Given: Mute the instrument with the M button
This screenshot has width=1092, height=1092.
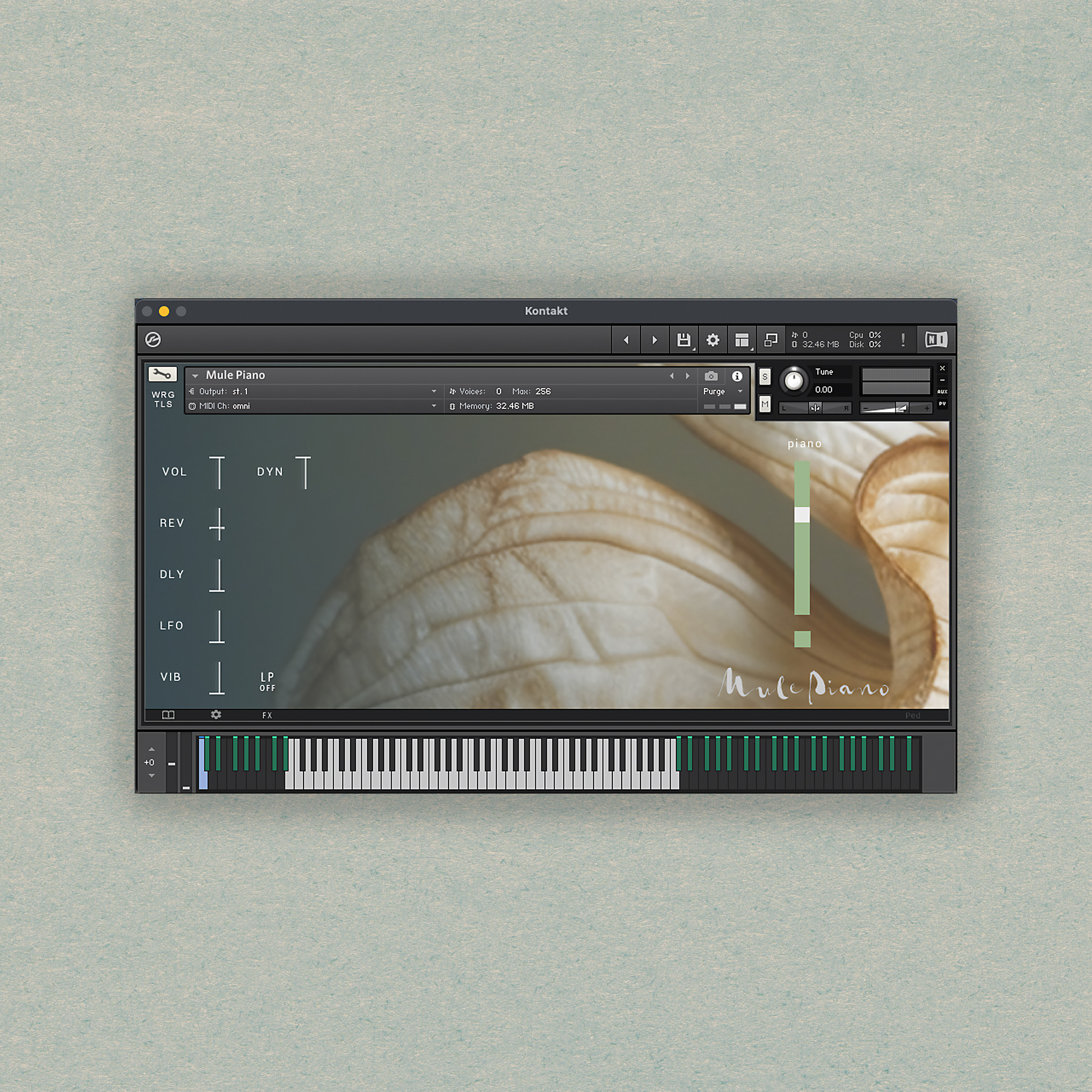Looking at the screenshot, I should pyautogui.click(x=765, y=404).
